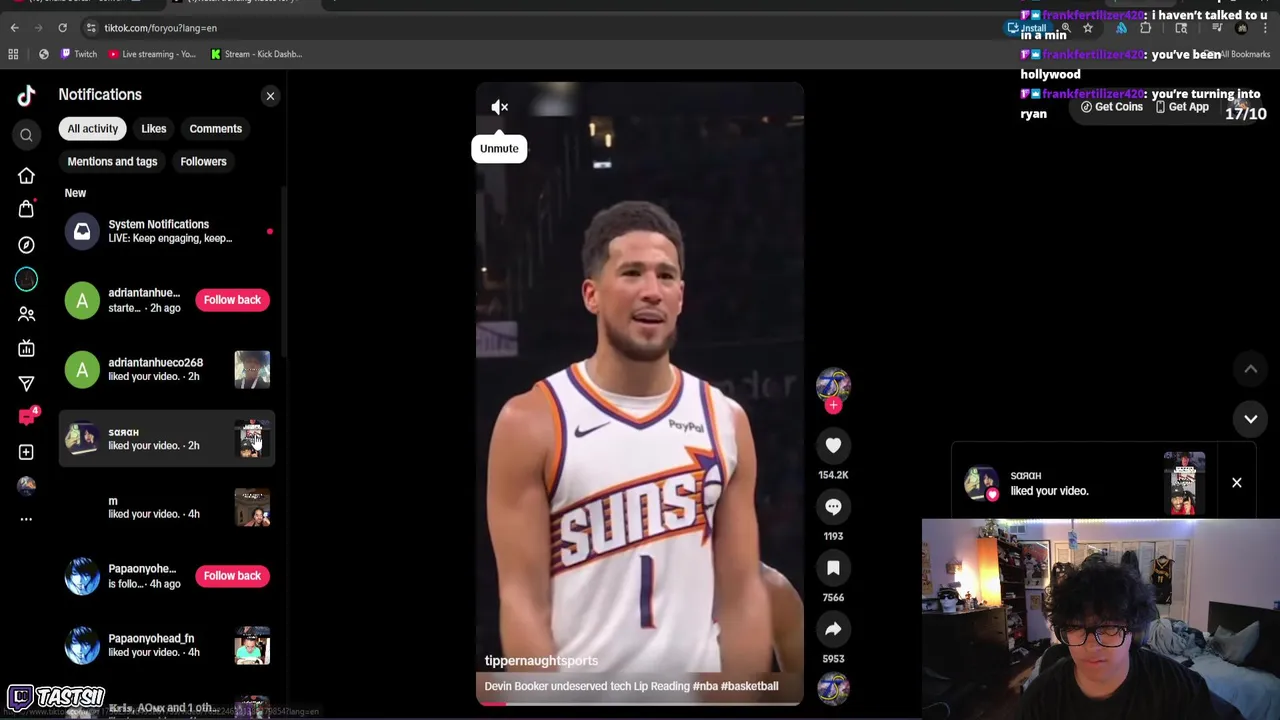
Task: Open video thumbnail in user m notification
Action: pyautogui.click(x=252, y=508)
